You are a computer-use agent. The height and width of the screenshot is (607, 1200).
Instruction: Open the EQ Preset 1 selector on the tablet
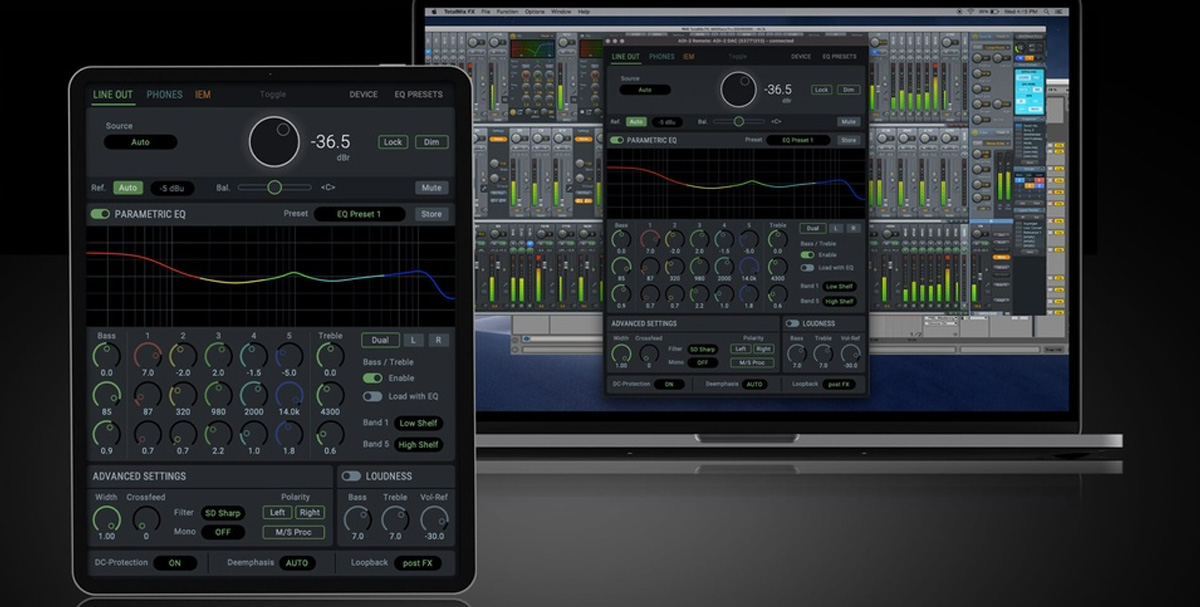coord(359,214)
